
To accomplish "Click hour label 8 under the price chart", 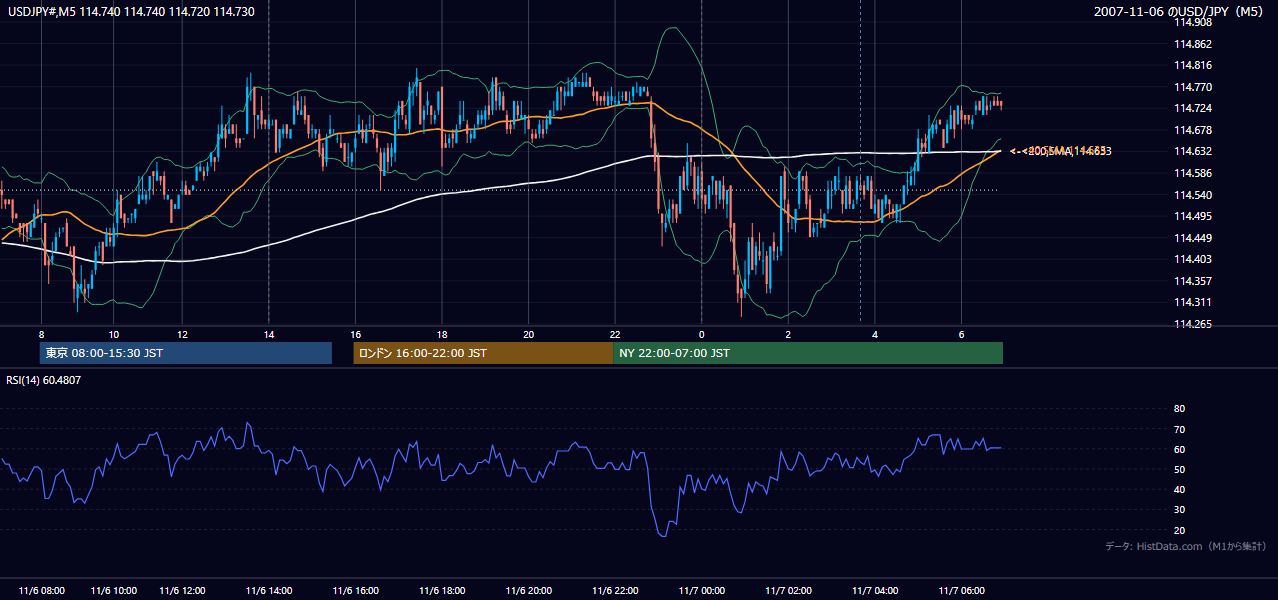I will pos(41,334).
